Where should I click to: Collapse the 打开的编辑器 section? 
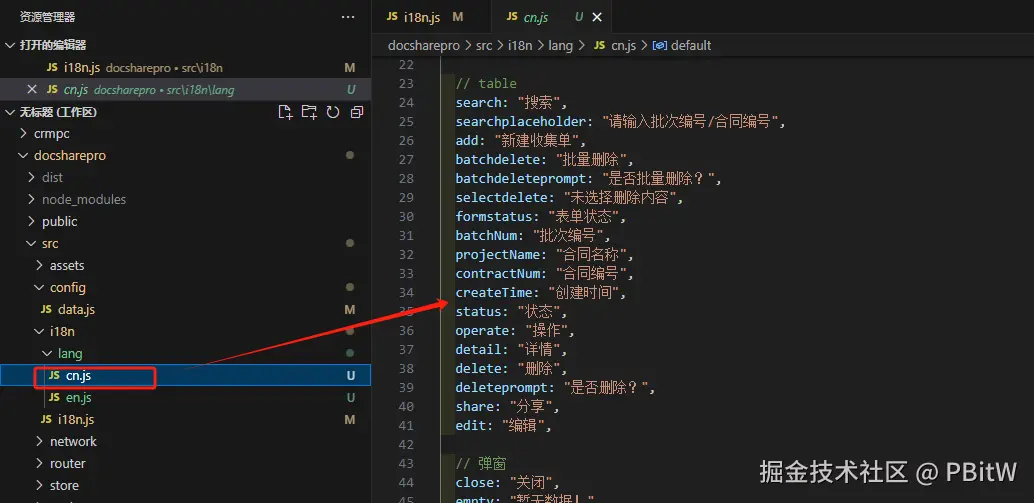tap(10, 45)
